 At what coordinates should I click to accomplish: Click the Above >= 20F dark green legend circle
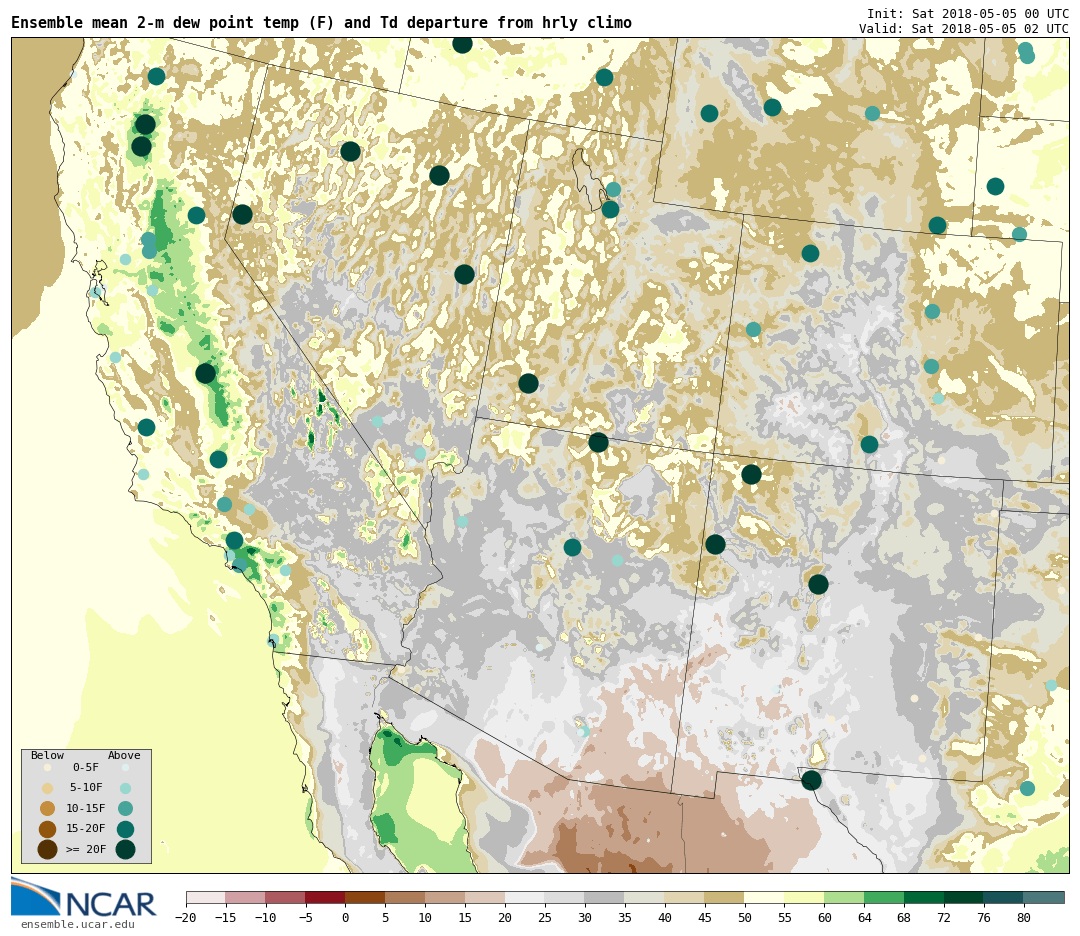[125, 850]
